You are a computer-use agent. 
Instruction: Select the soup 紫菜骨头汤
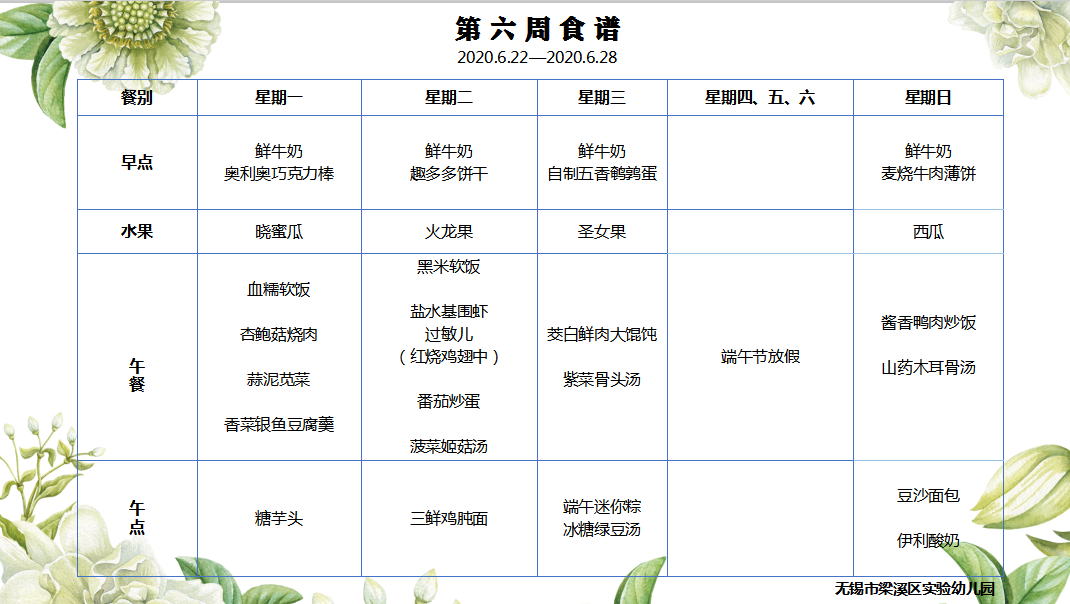[x=601, y=379]
